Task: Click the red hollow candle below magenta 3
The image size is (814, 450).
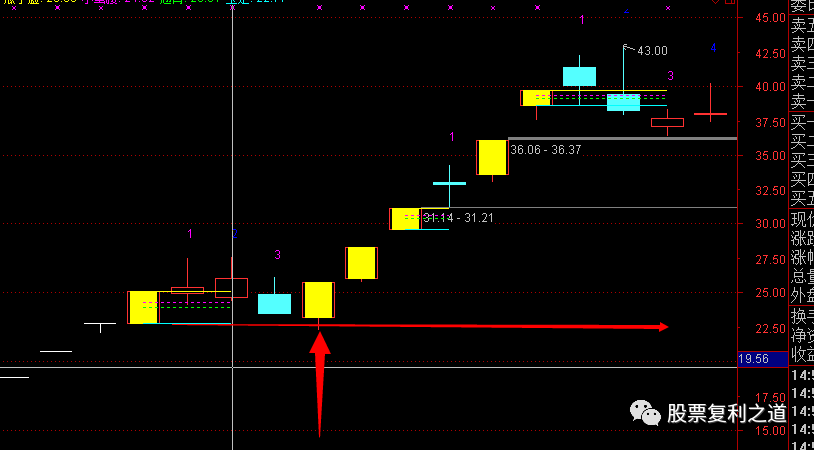Action: pyautogui.click(x=668, y=122)
